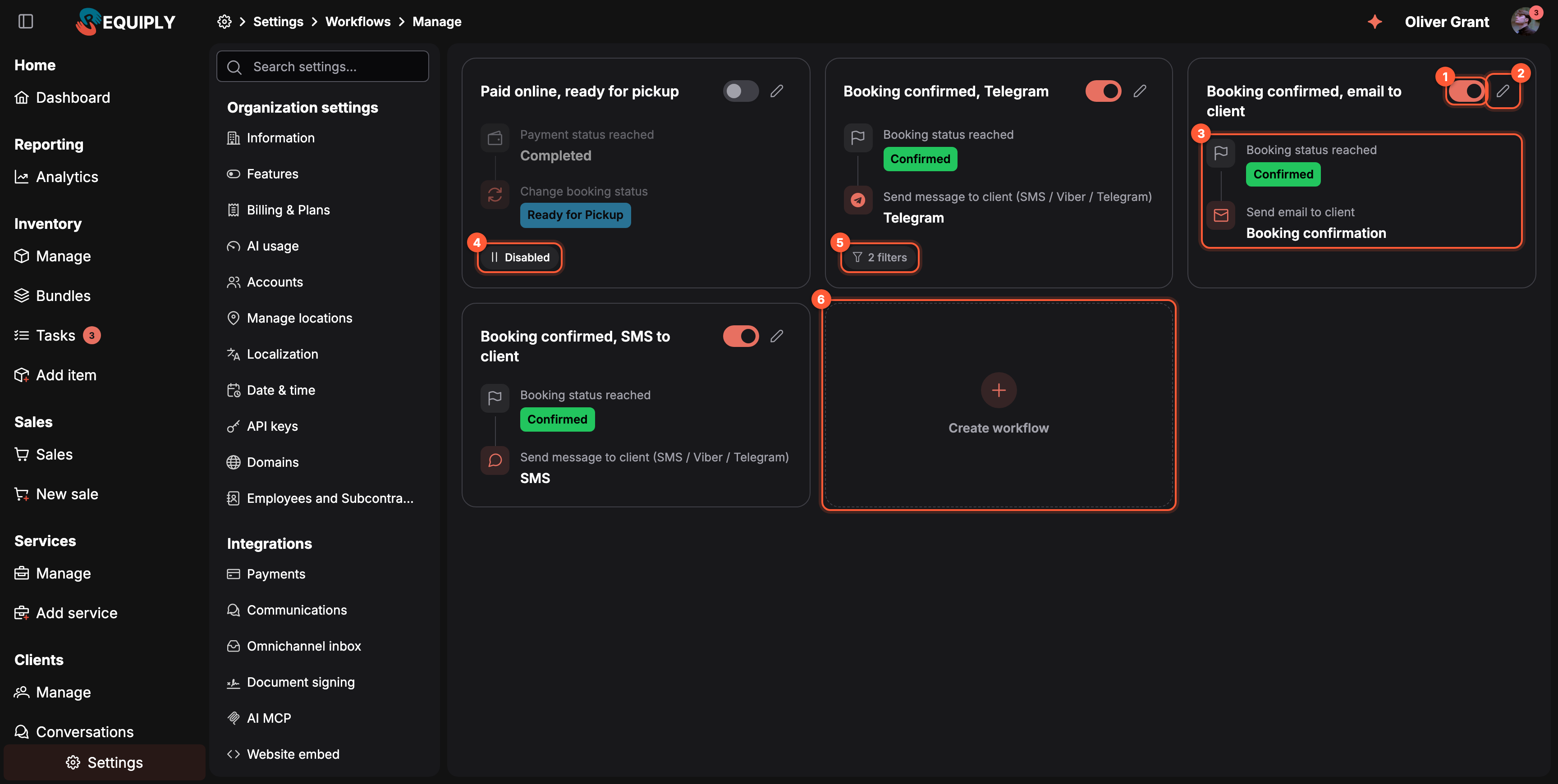This screenshot has height=784, width=1558.
Task: Click the settings gear in breadcrumb
Action: (225, 22)
